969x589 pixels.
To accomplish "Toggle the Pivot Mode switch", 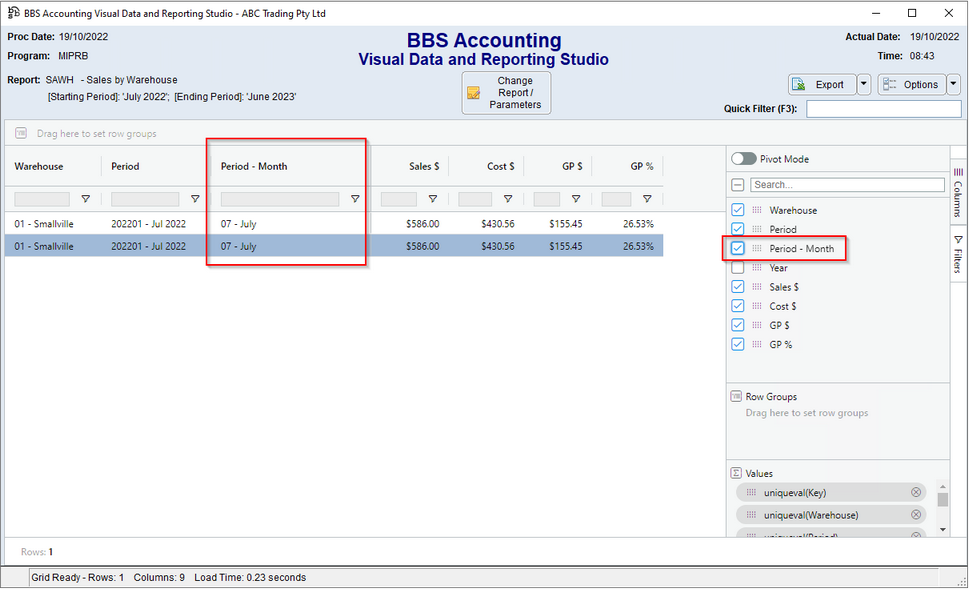I will click(744, 159).
